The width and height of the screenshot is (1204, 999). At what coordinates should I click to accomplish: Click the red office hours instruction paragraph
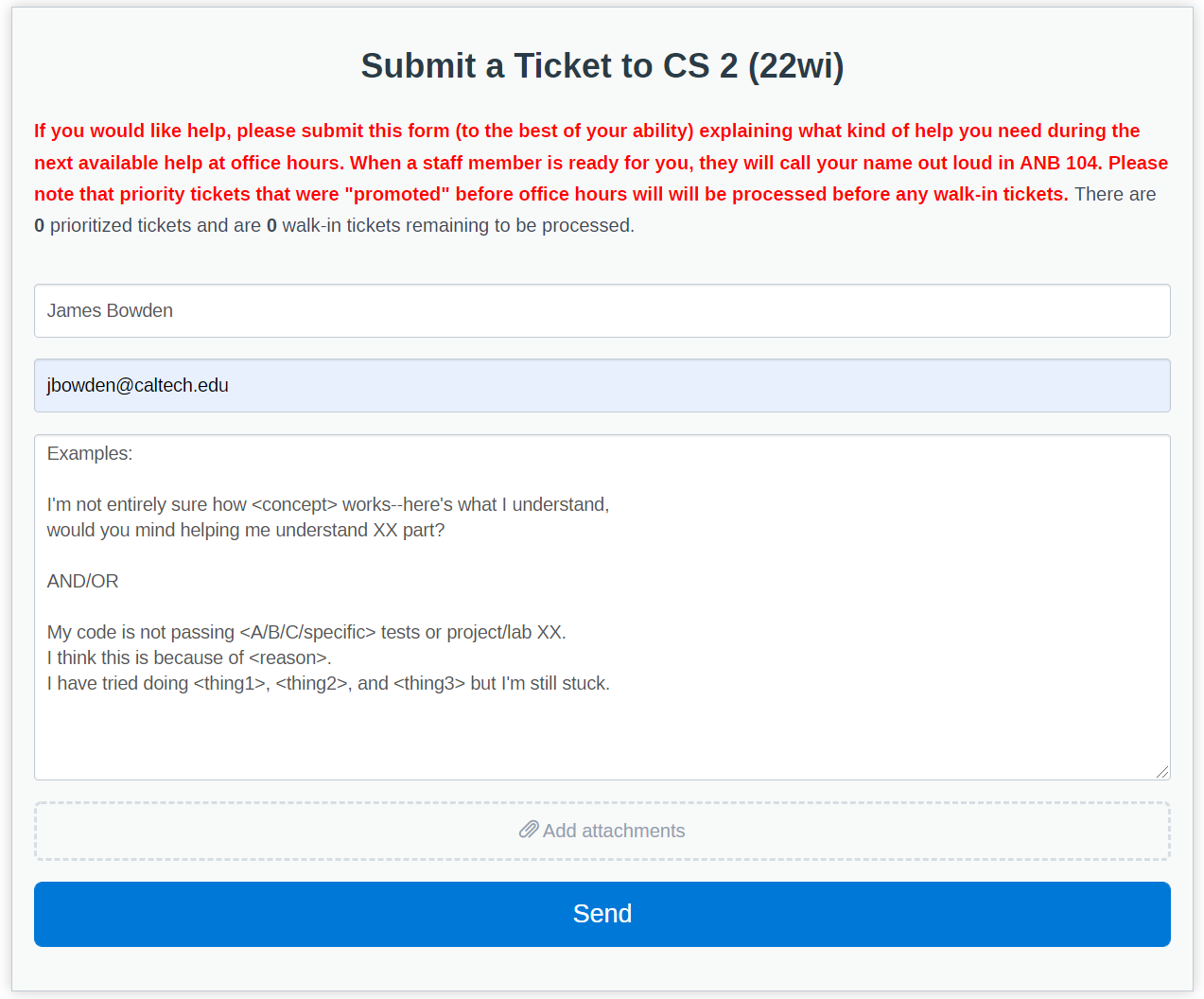(601, 162)
